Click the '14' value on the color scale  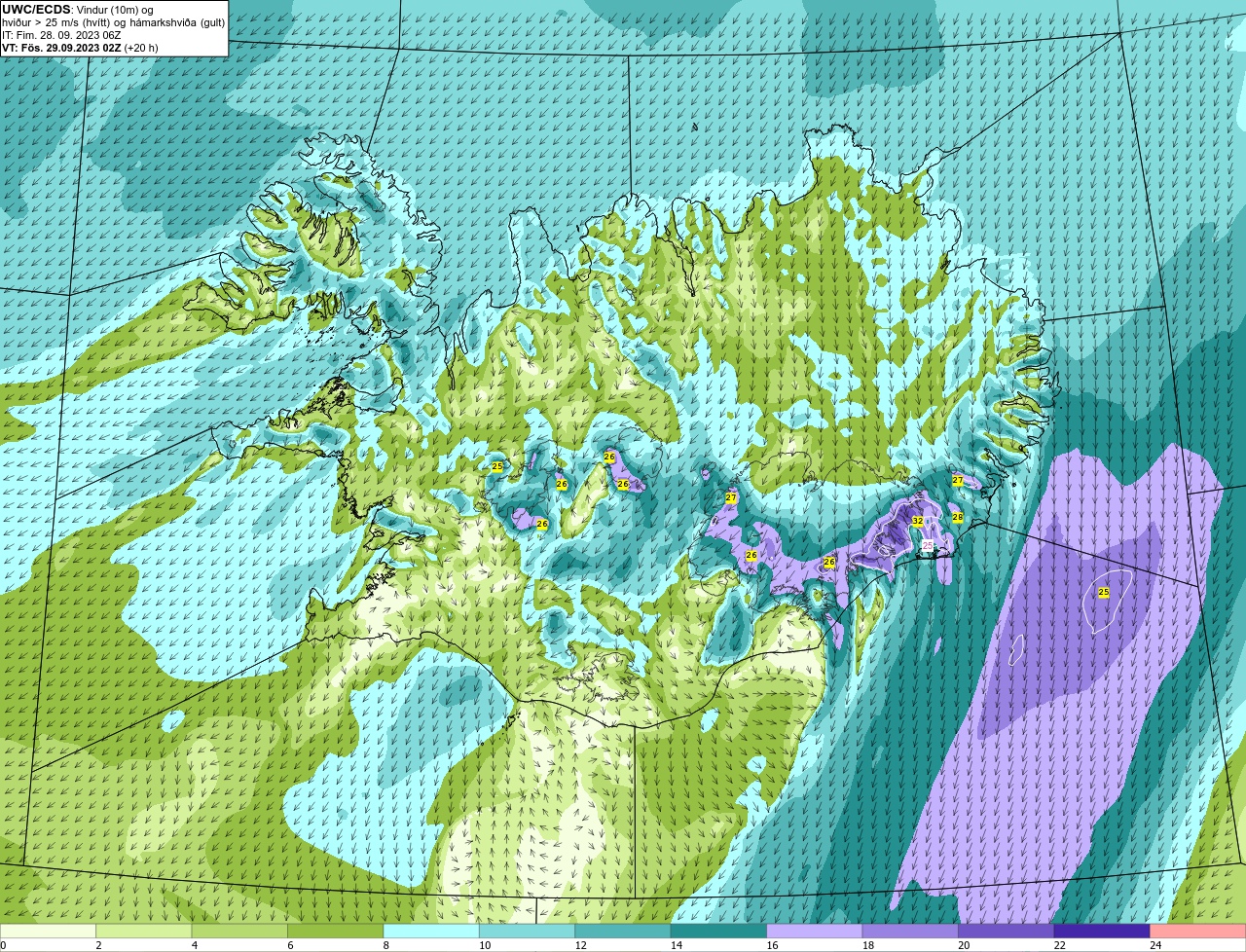(677, 945)
